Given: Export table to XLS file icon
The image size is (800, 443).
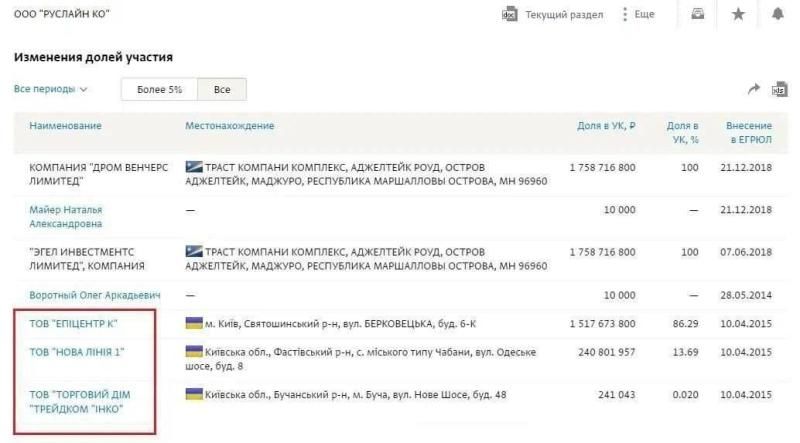Looking at the screenshot, I should 779,90.
